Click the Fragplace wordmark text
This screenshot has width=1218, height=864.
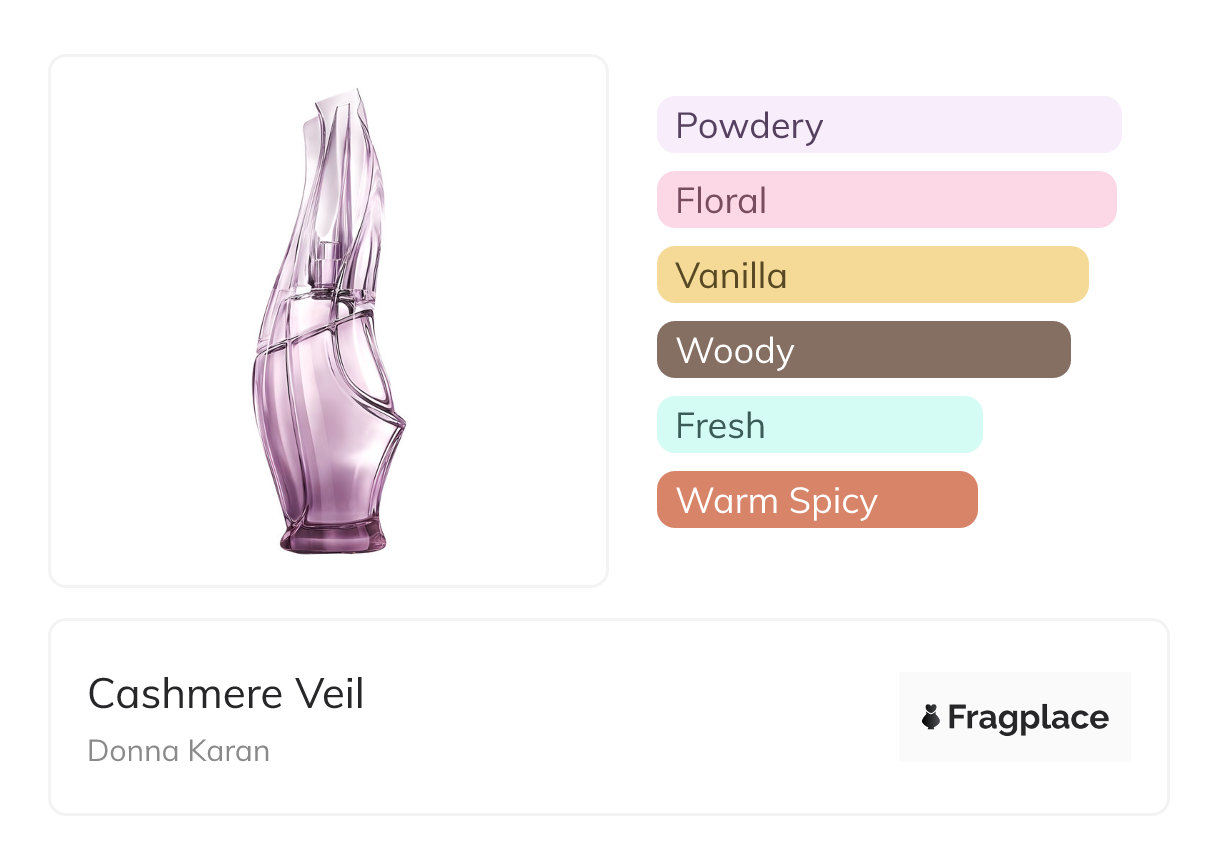[x=1028, y=717]
